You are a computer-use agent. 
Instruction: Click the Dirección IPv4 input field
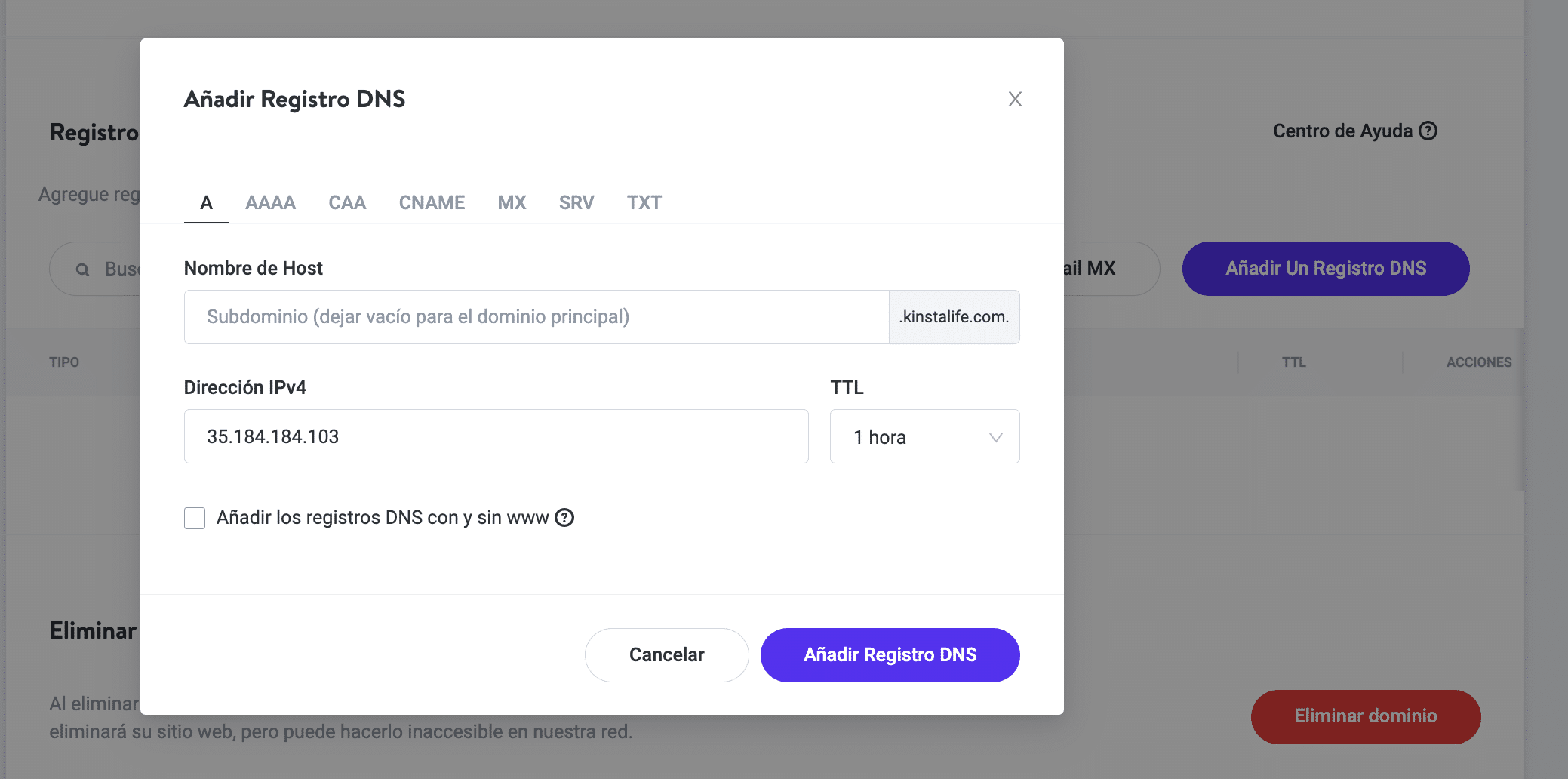pyautogui.click(x=496, y=437)
